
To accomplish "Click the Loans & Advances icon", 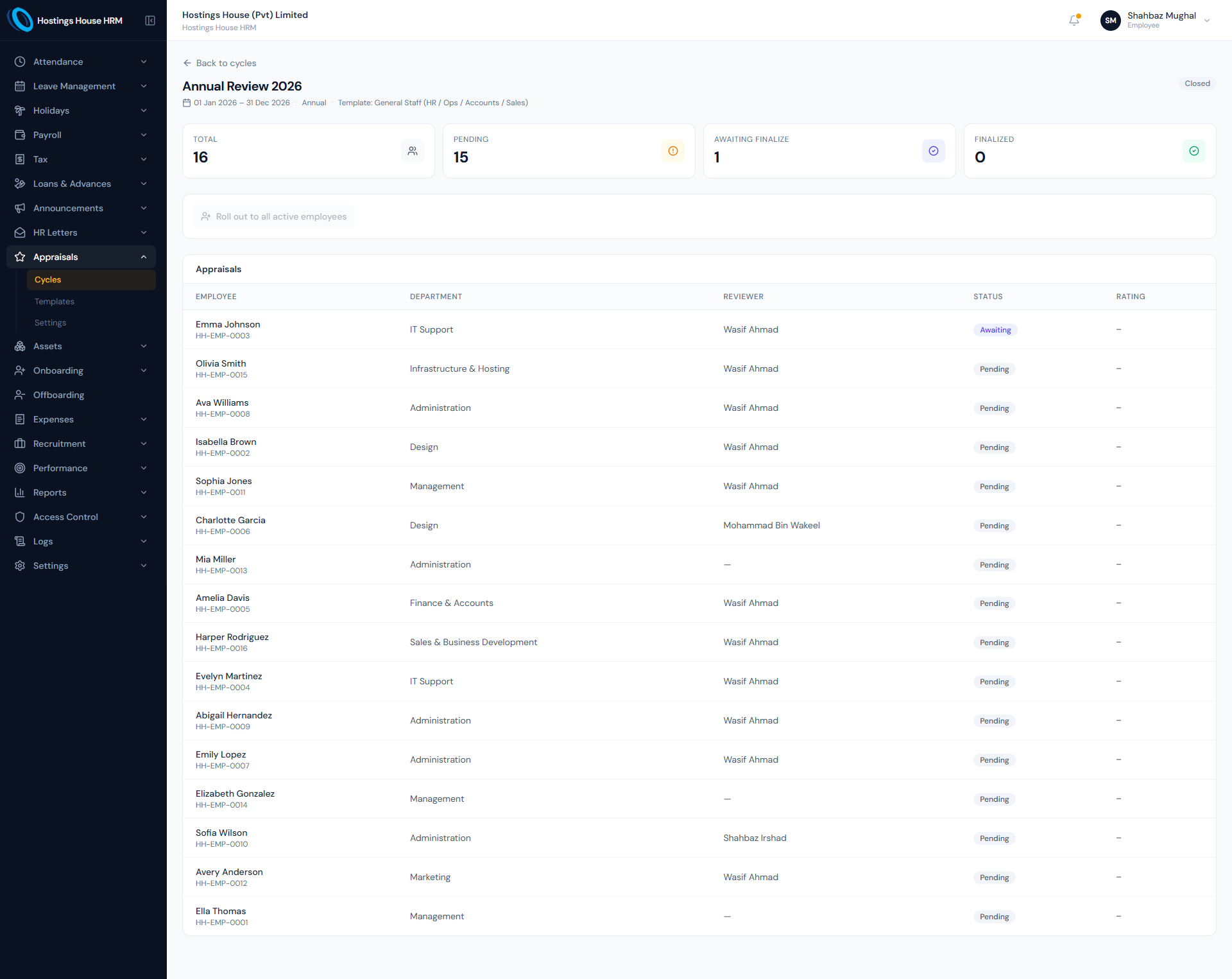I will tap(20, 184).
